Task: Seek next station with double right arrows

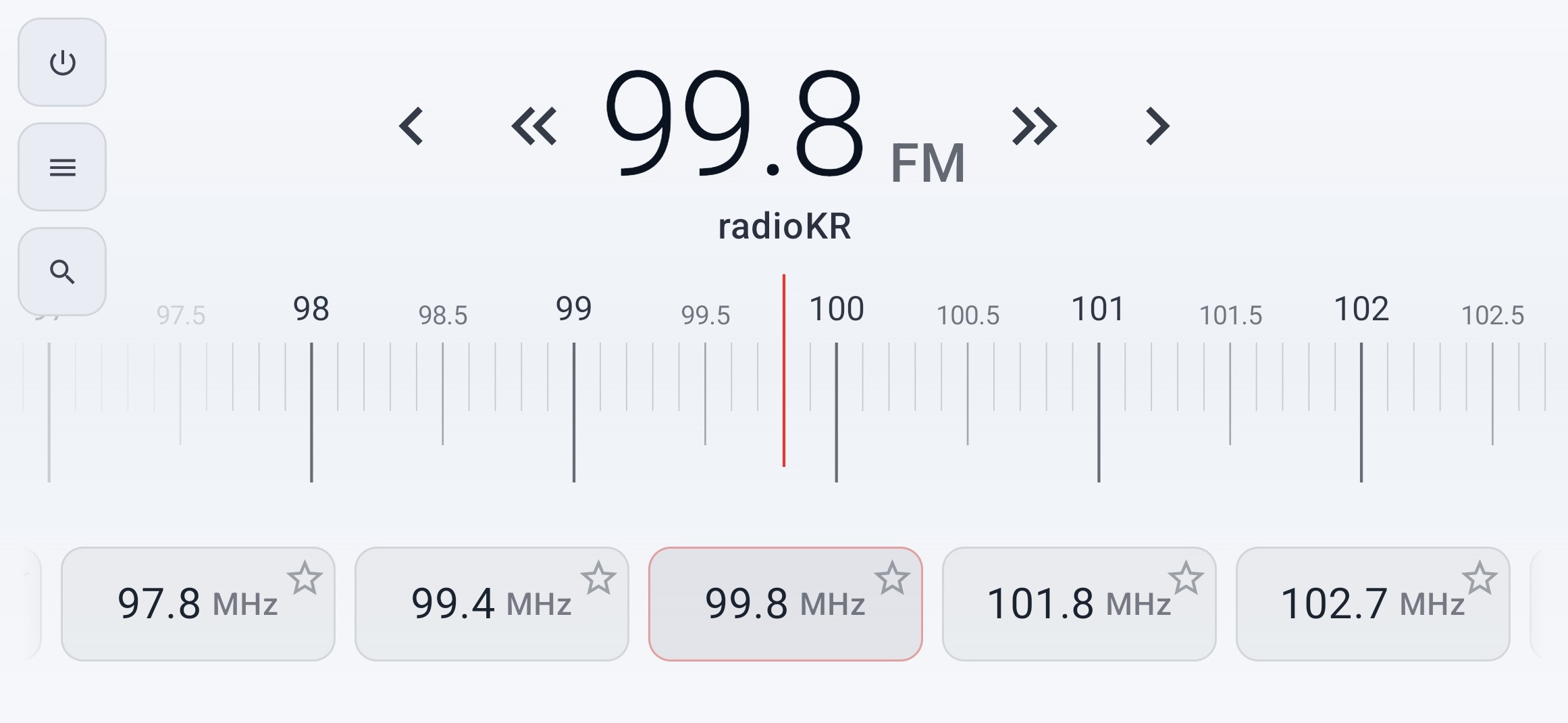Action: [x=1034, y=126]
